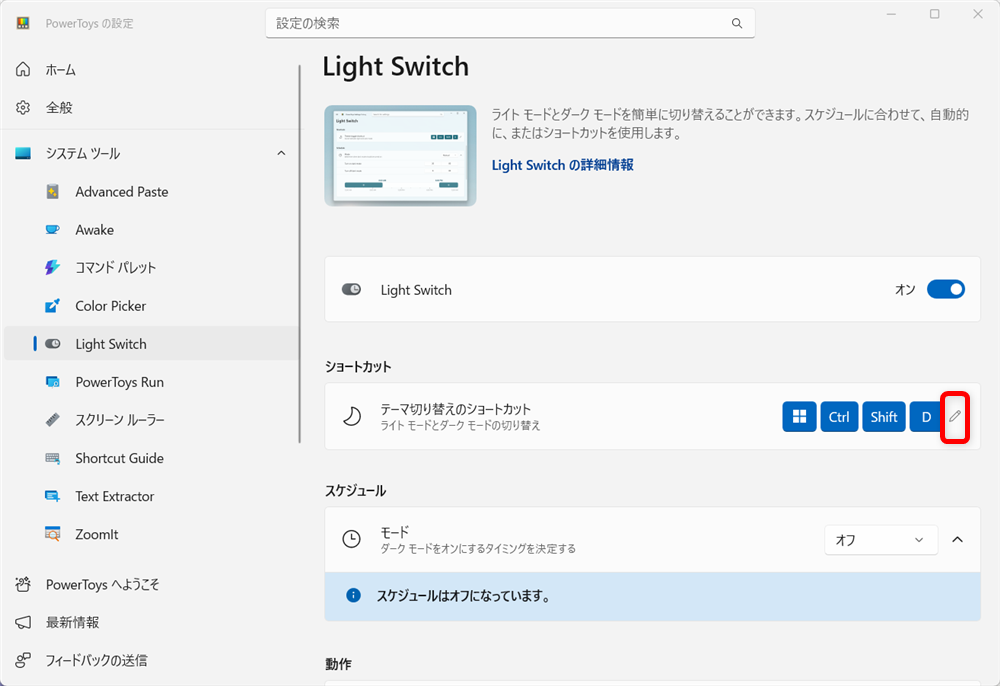Select Color Picker in the sidebar

[x=112, y=305]
